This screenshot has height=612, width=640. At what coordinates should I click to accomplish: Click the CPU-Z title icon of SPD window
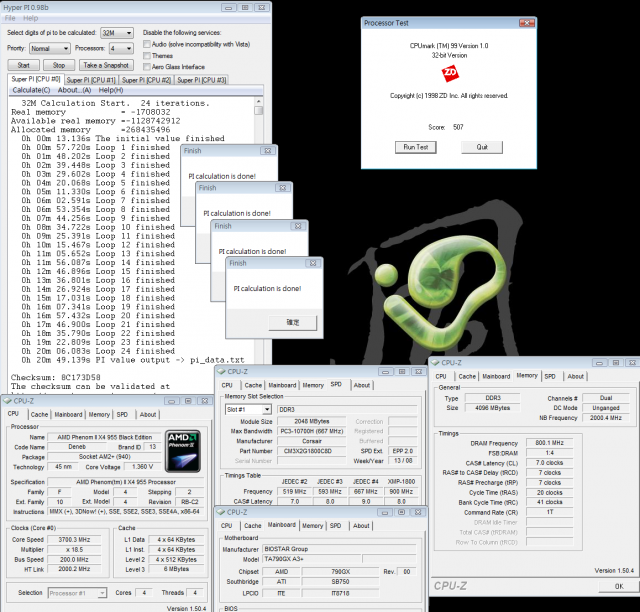point(221,371)
